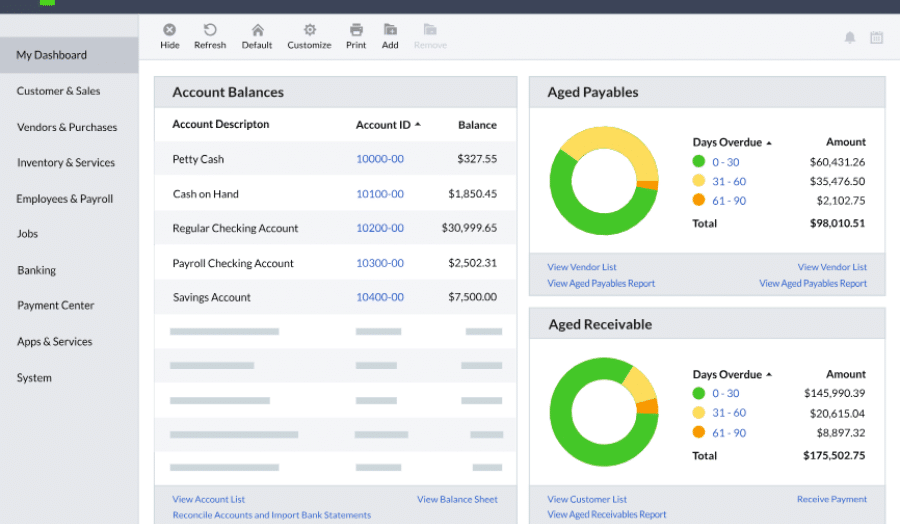Click 0 - 30 in Aged Payables

click(726, 162)
